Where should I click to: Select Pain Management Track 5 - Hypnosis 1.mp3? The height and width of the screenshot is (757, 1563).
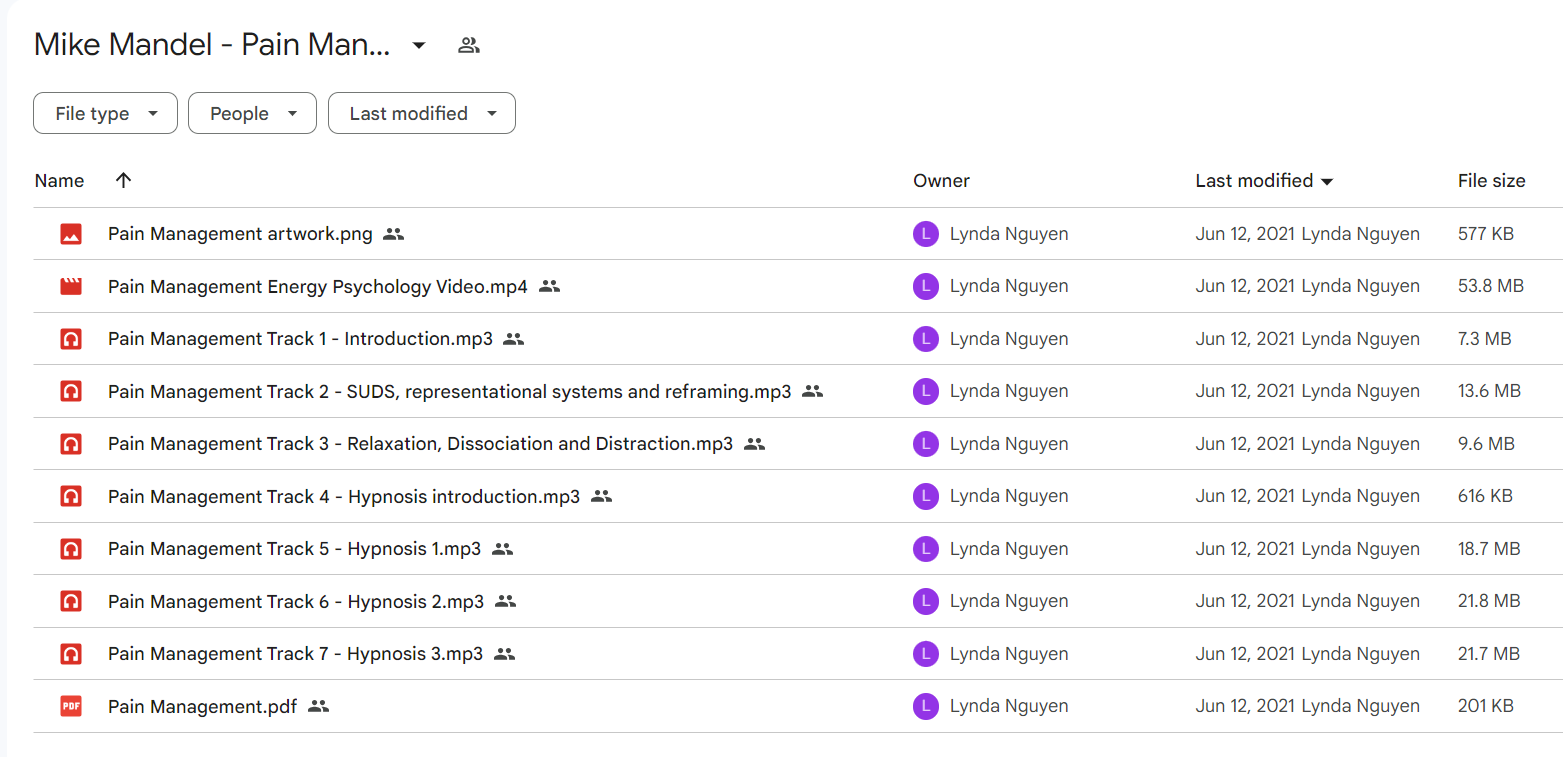tap(294, 549)
